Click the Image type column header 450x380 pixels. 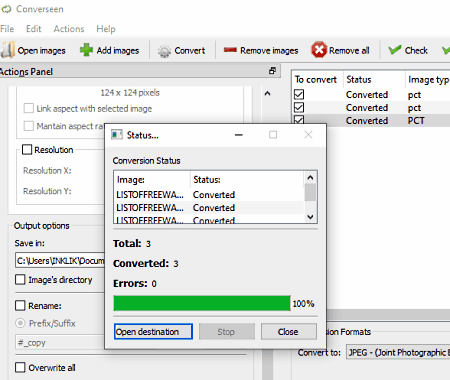tap(428, 80)
